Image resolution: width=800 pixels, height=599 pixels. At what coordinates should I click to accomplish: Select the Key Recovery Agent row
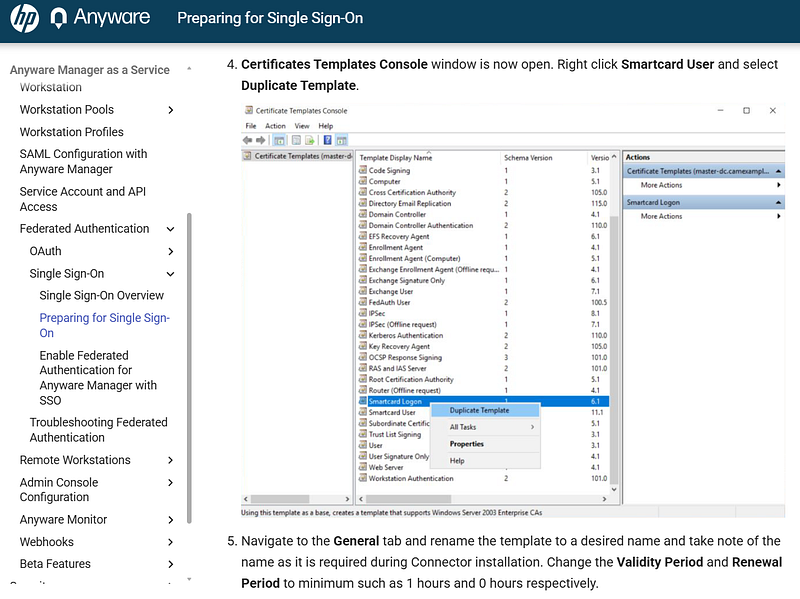click(x=483, y=346)
